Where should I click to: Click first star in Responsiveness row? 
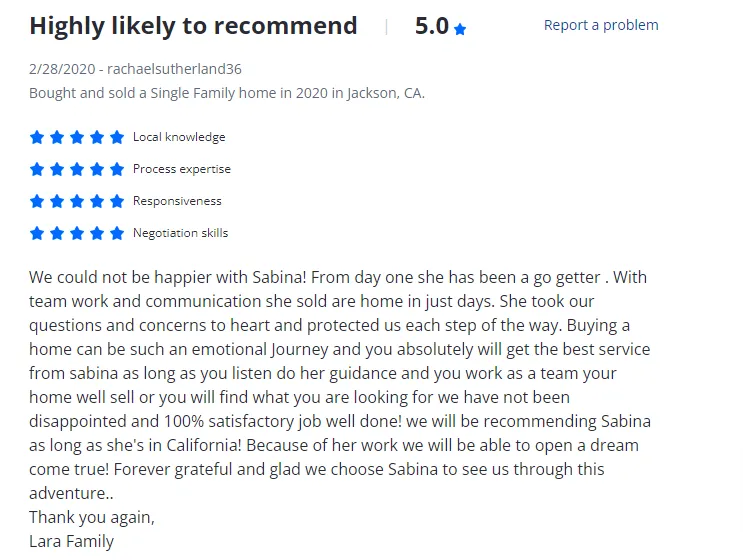(x=36, y=201)
